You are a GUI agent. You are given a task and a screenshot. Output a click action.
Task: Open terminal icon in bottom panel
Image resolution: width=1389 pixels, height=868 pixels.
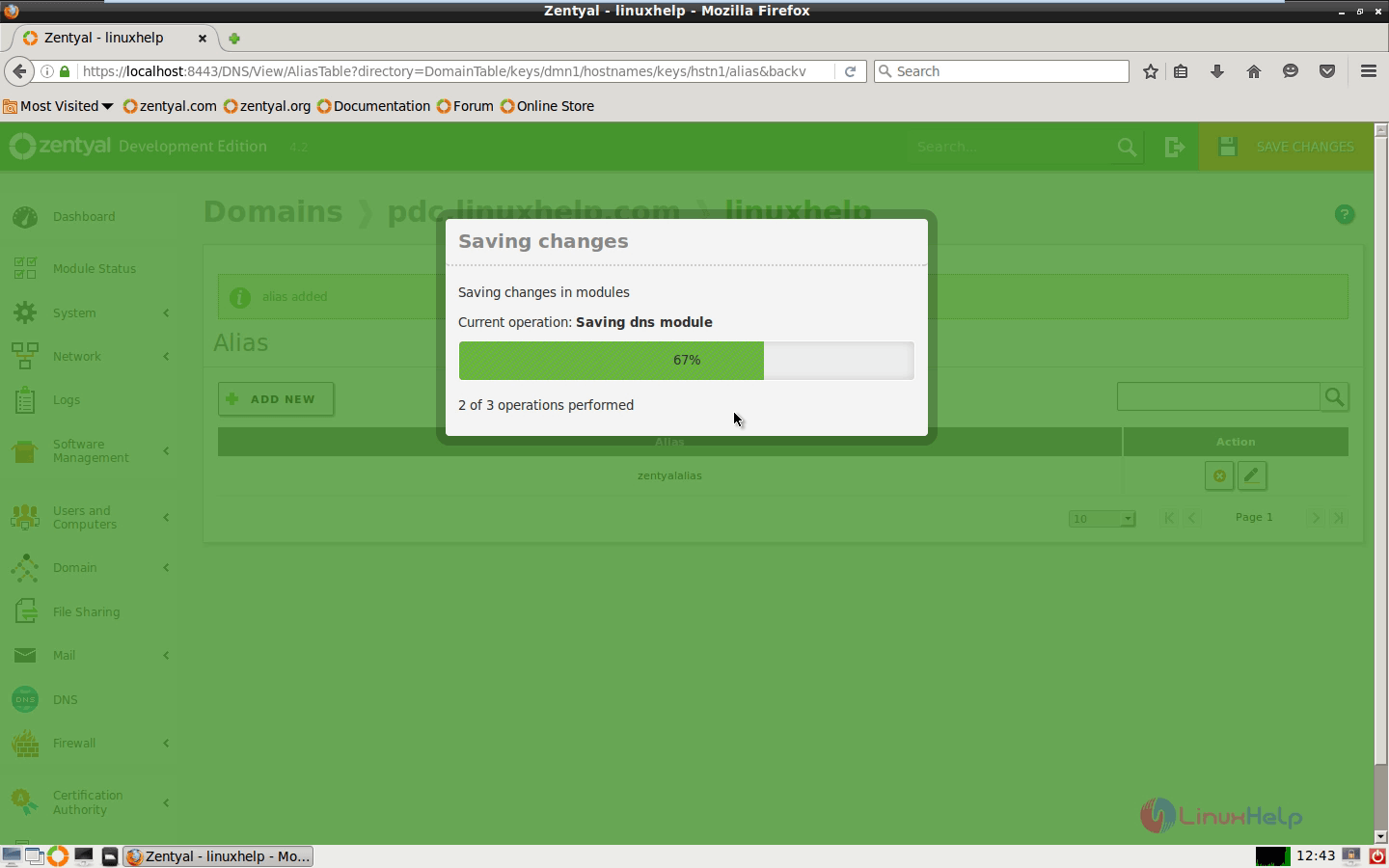pos(84,856)
